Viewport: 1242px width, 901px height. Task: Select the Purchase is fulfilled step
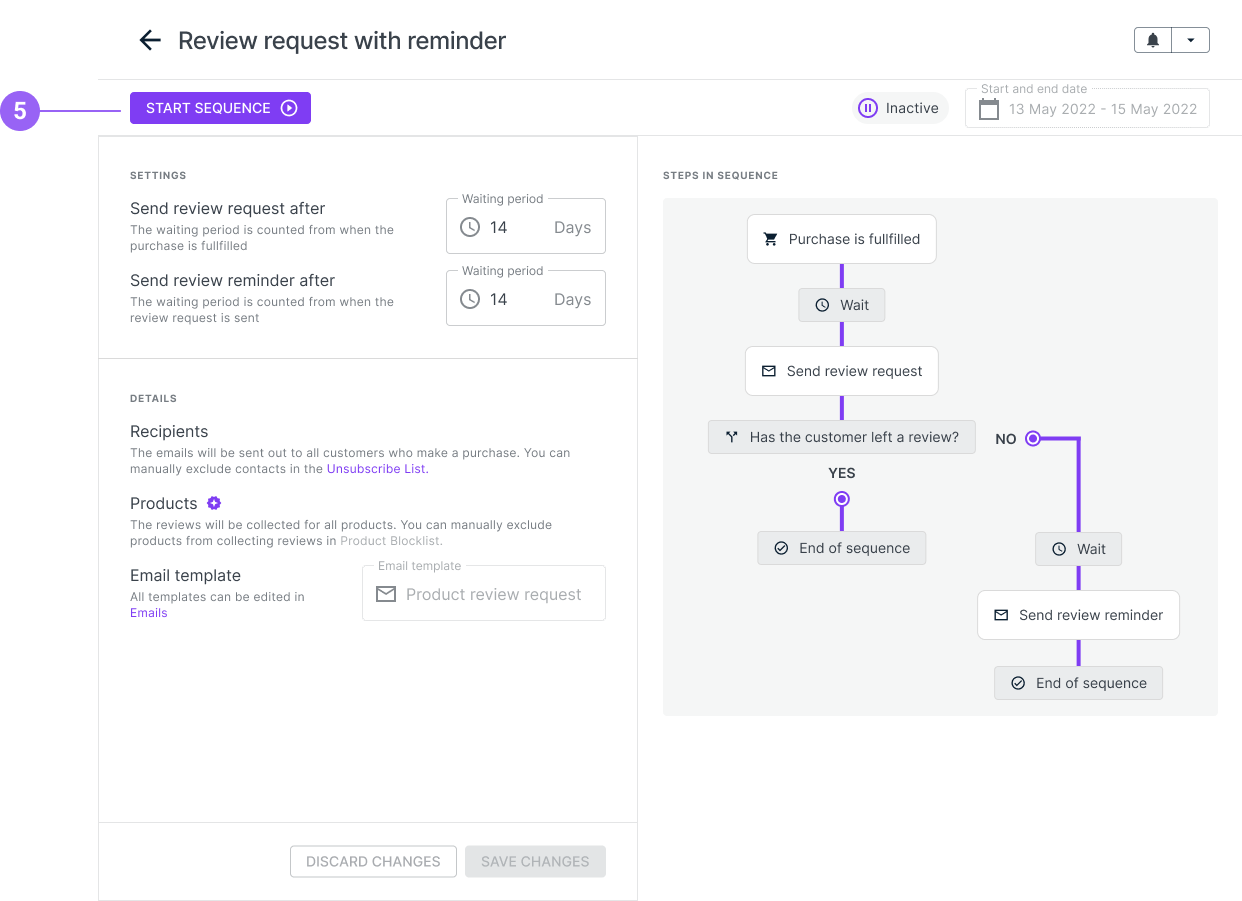point(841,239)
